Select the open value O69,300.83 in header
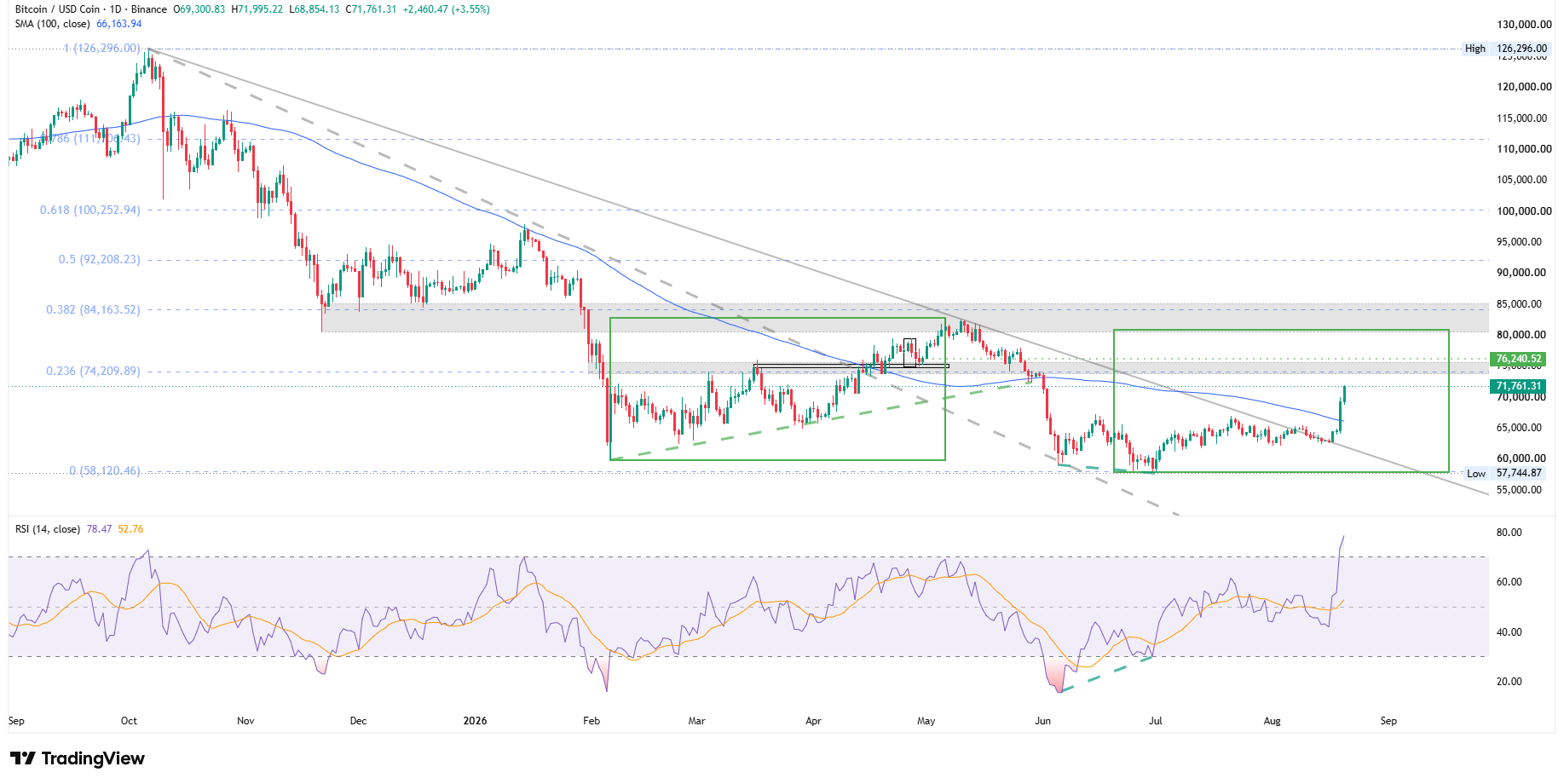Image resolution: width=1564 pixels, height=784 pixels. (x=199, y=9)
